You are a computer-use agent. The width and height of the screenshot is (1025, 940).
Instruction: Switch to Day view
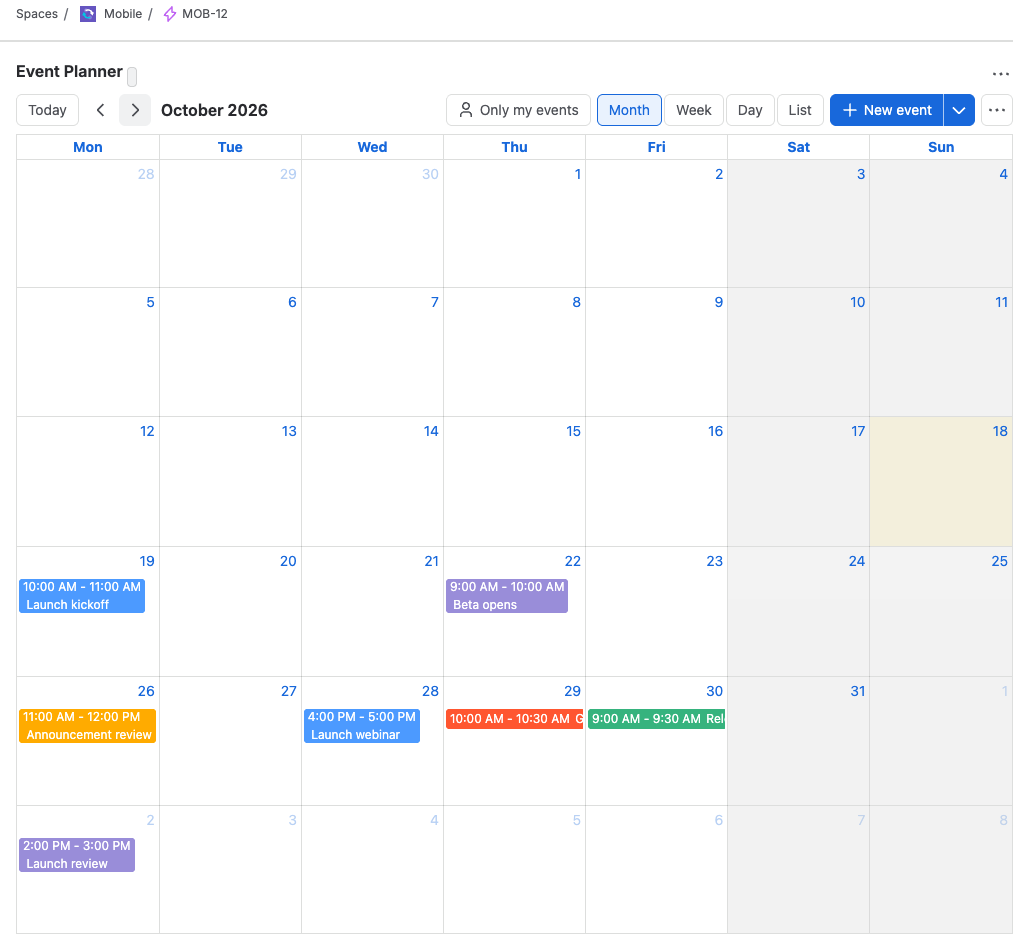[x=750, y=110]
